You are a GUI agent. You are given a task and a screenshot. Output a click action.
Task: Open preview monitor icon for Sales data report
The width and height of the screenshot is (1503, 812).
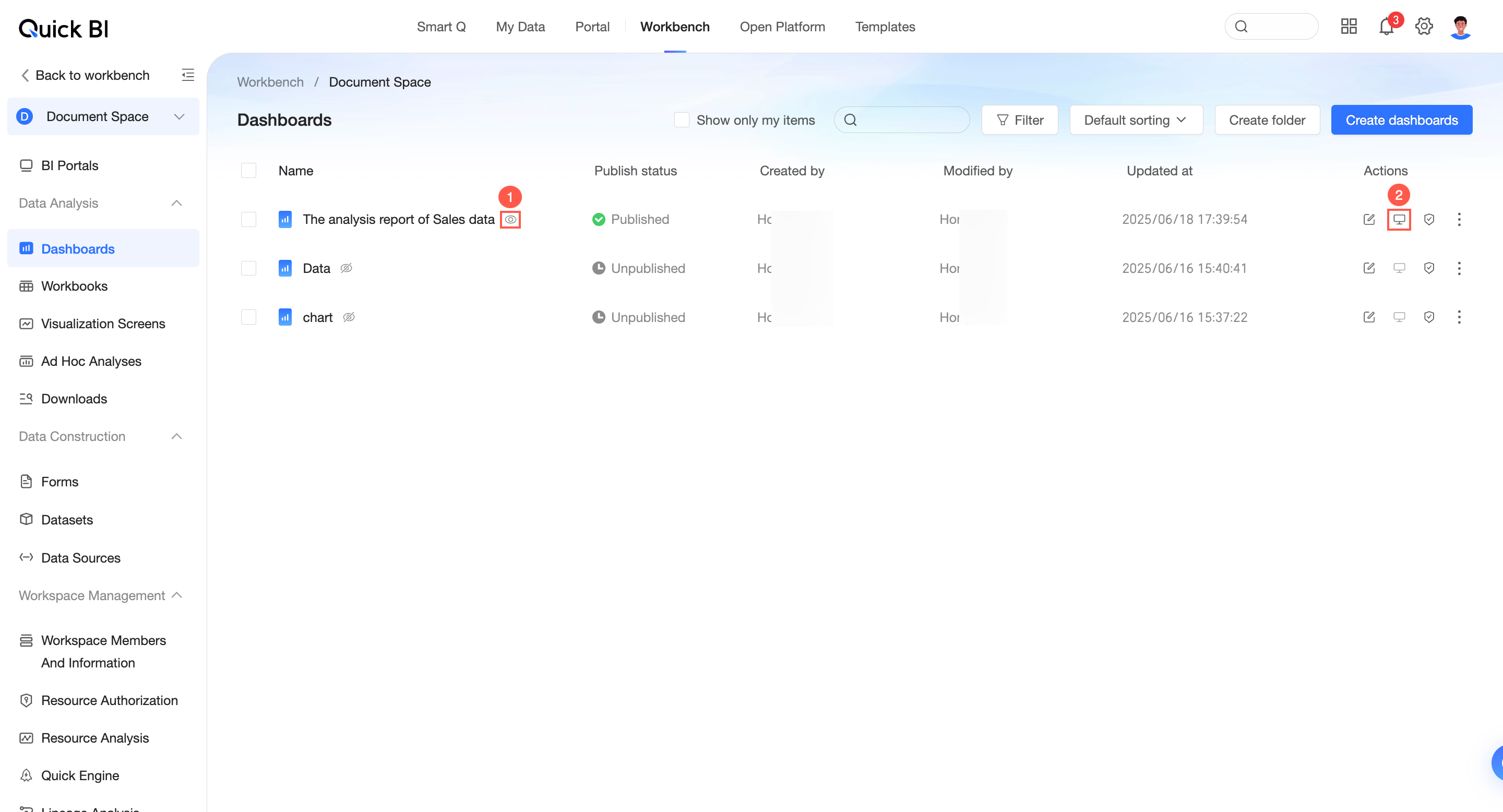pos(1399,219)
